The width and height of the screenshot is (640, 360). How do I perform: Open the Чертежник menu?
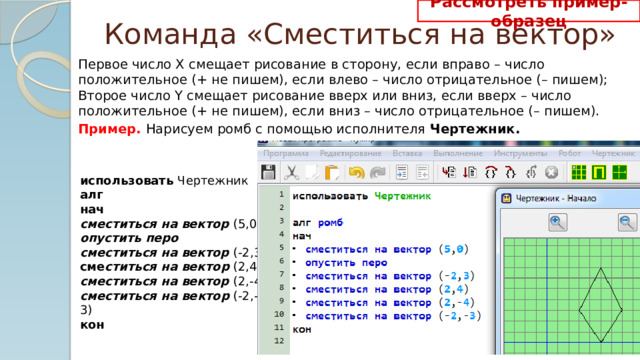(613, 153)
